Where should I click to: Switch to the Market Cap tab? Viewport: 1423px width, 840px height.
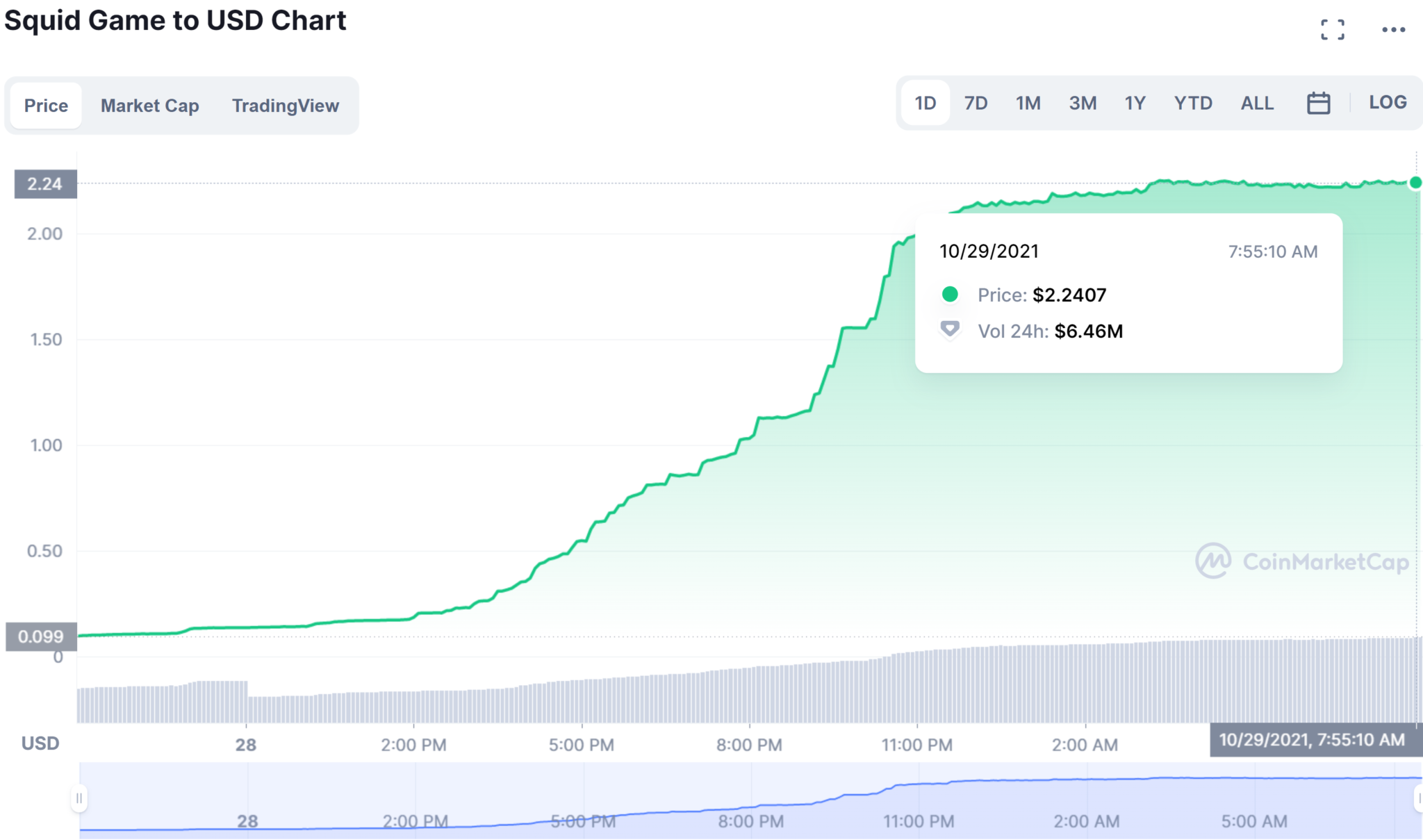tap(149, 106)
